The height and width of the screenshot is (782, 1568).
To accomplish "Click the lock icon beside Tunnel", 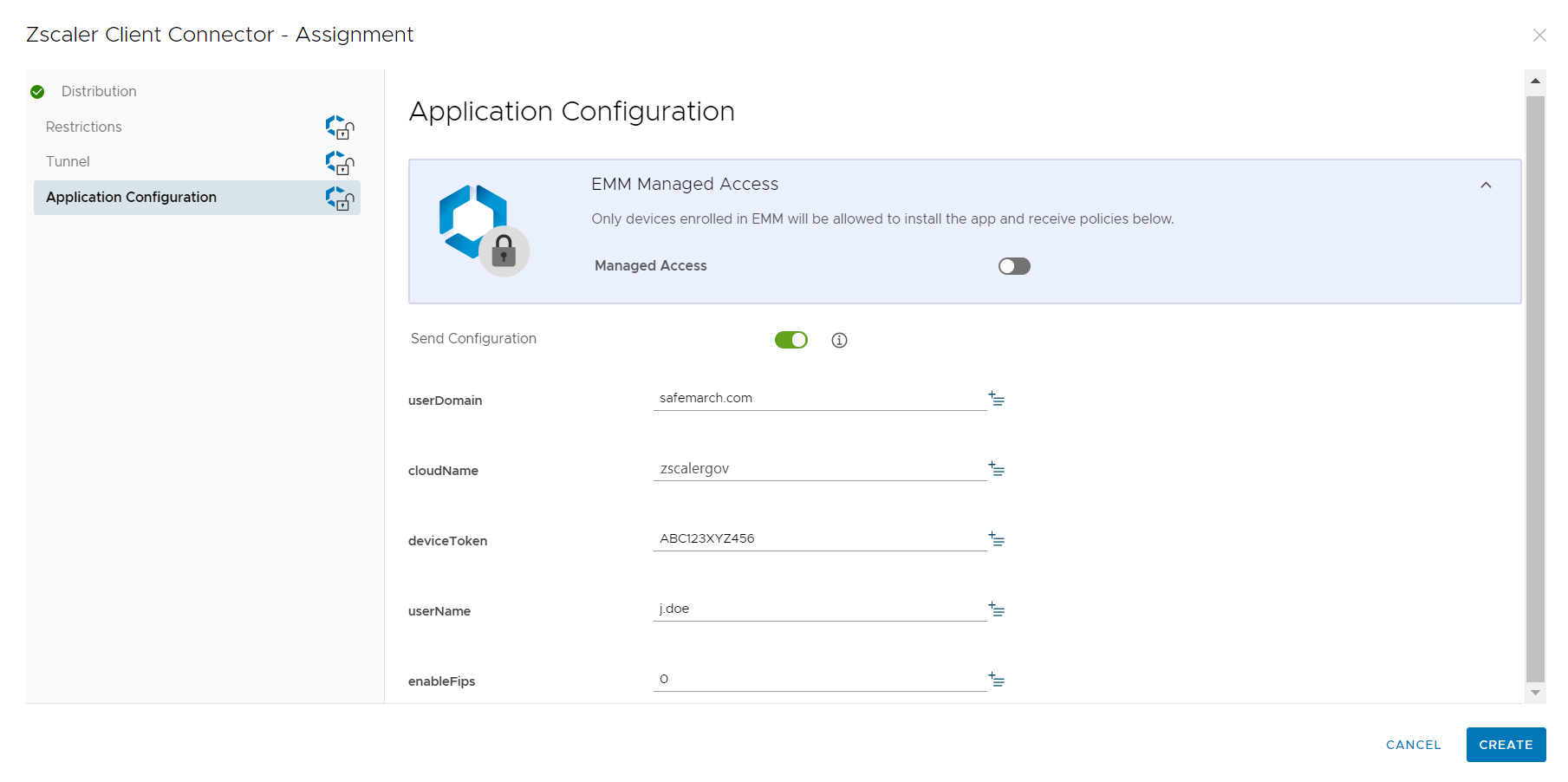I will click(340, 163).
